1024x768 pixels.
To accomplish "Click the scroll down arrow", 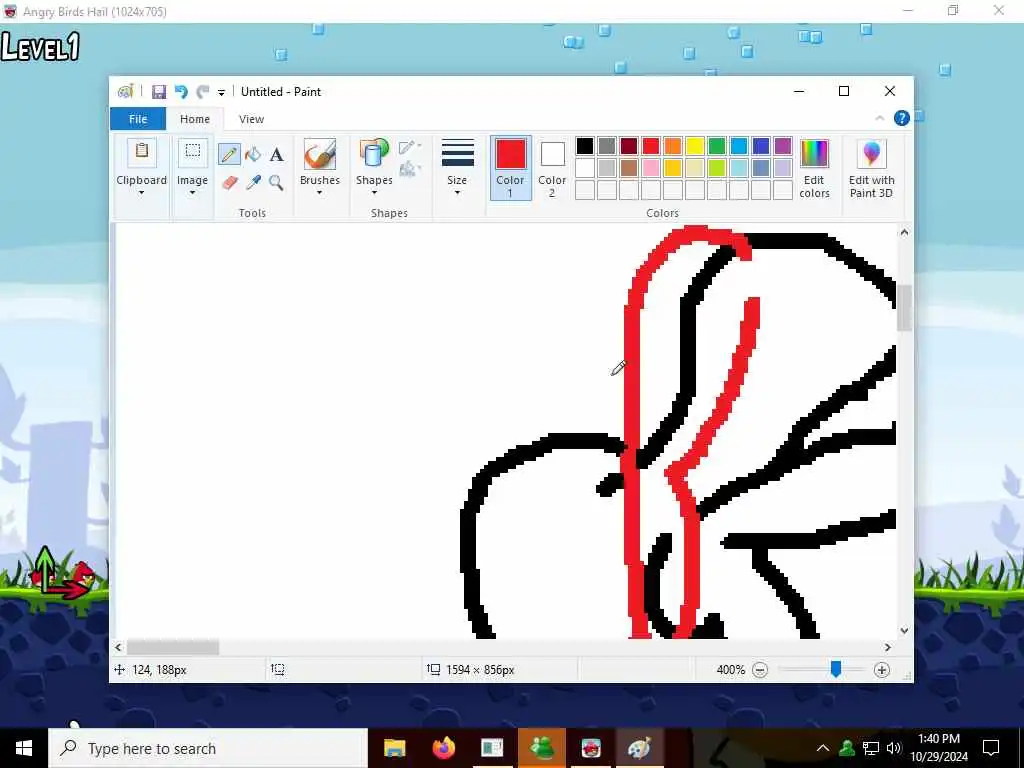I will click(904, 631).
